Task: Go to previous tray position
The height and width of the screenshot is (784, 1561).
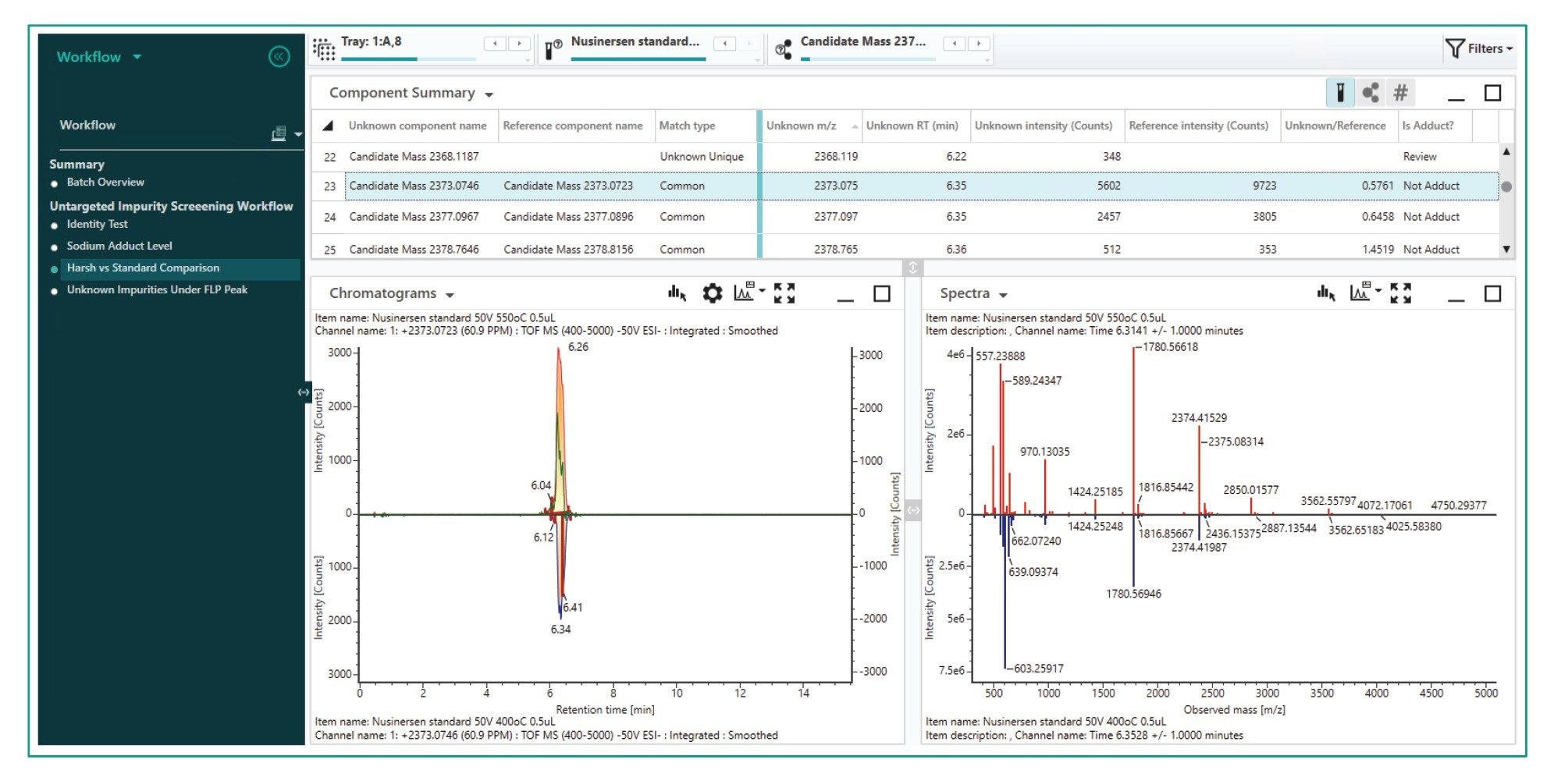Action: (x=495, y=43)
